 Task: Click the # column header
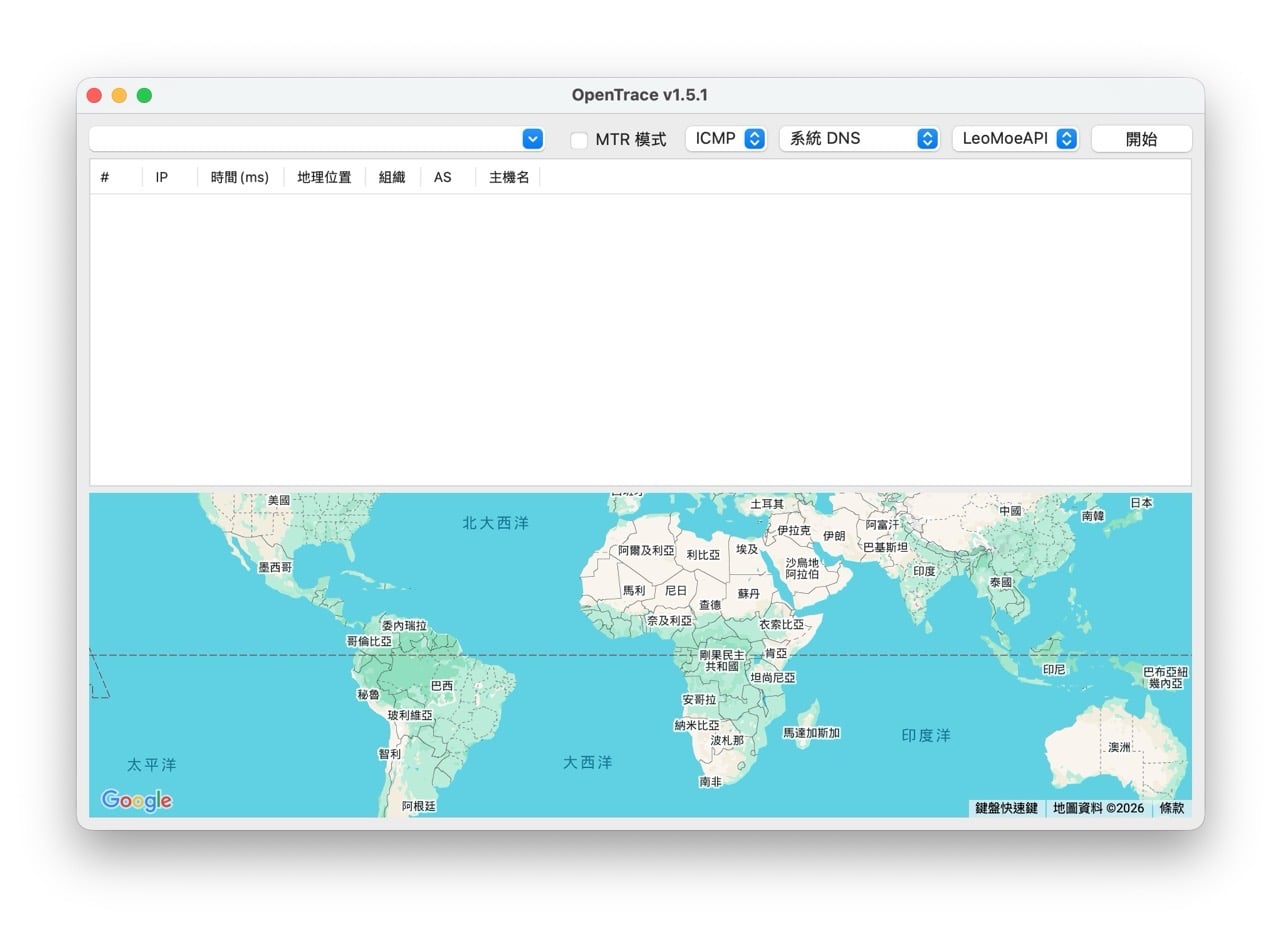[x=104, y=177]
